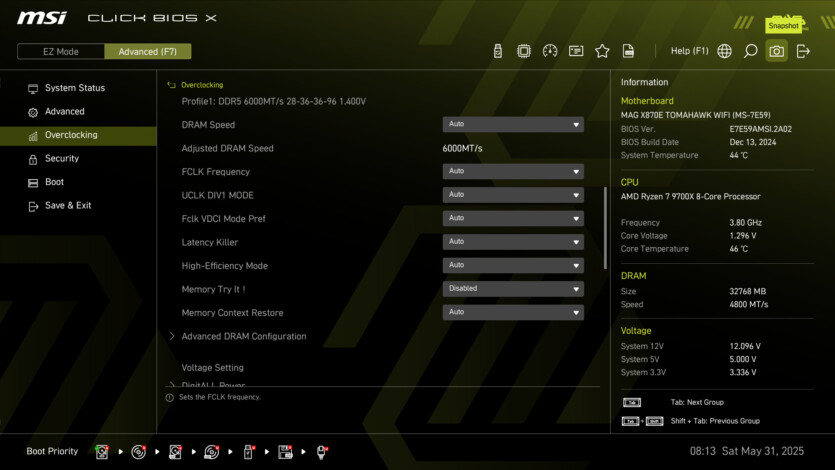
Task: Open the Favorites star icon
Action: (602, 51)
